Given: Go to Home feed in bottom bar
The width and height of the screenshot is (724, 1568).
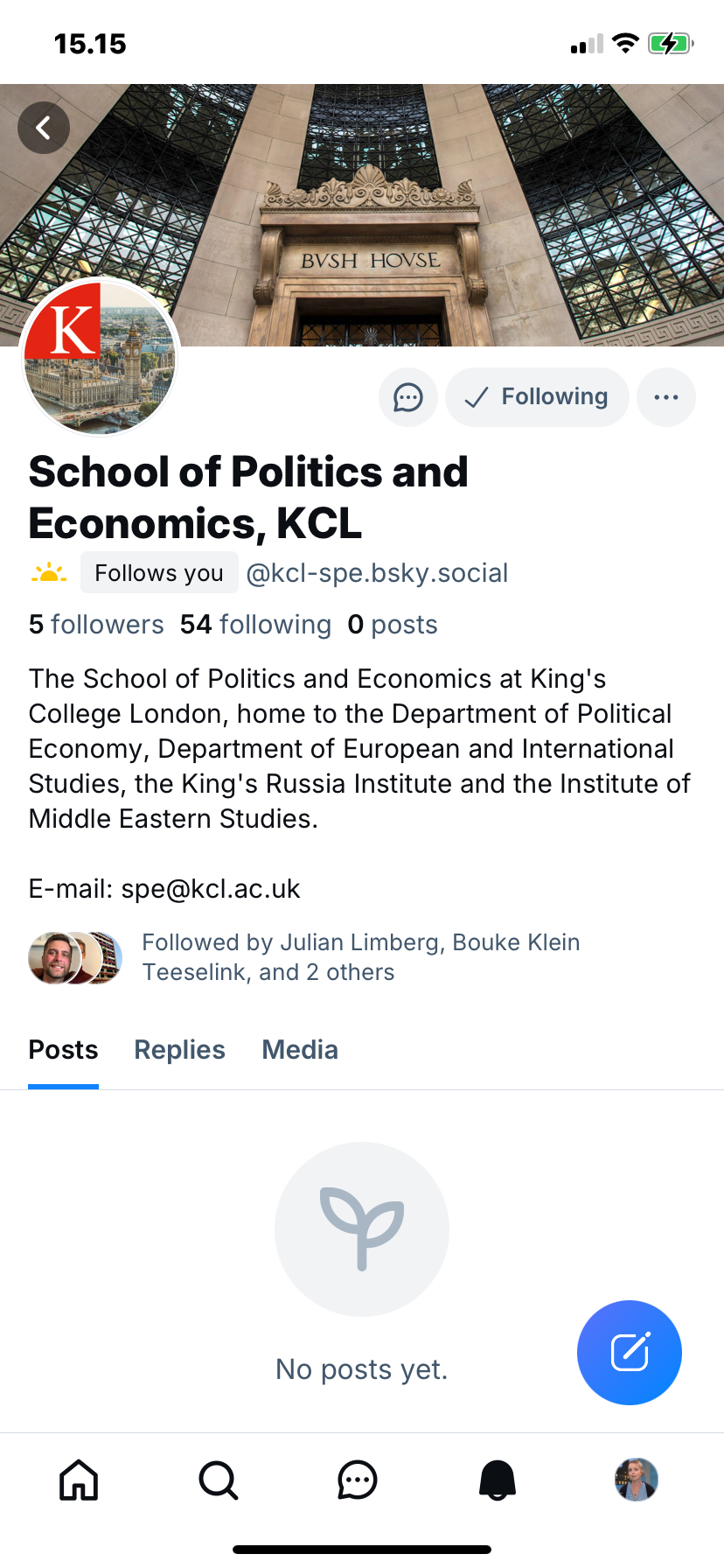Looking at the screenshot, I should (x=79, y=1480).
